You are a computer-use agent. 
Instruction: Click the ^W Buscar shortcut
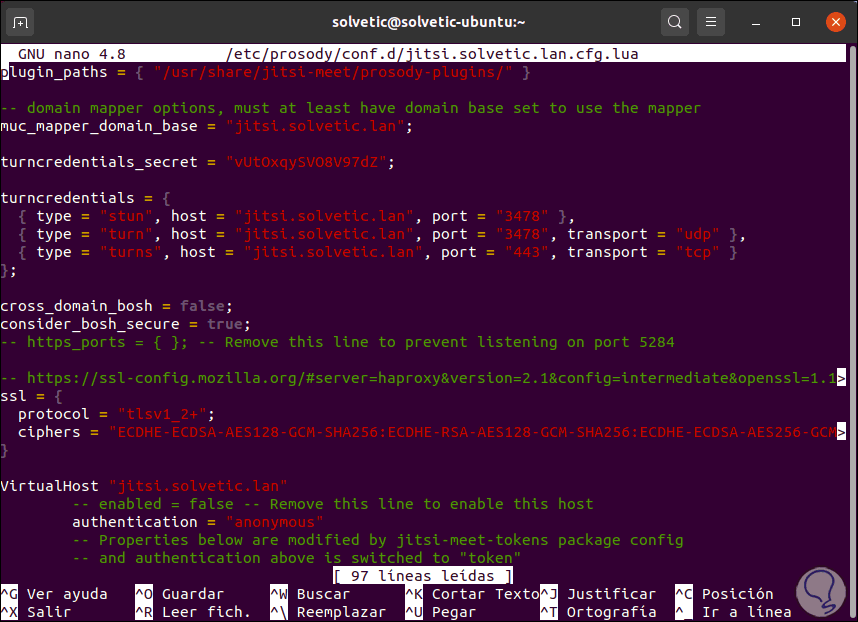[310, 594]
